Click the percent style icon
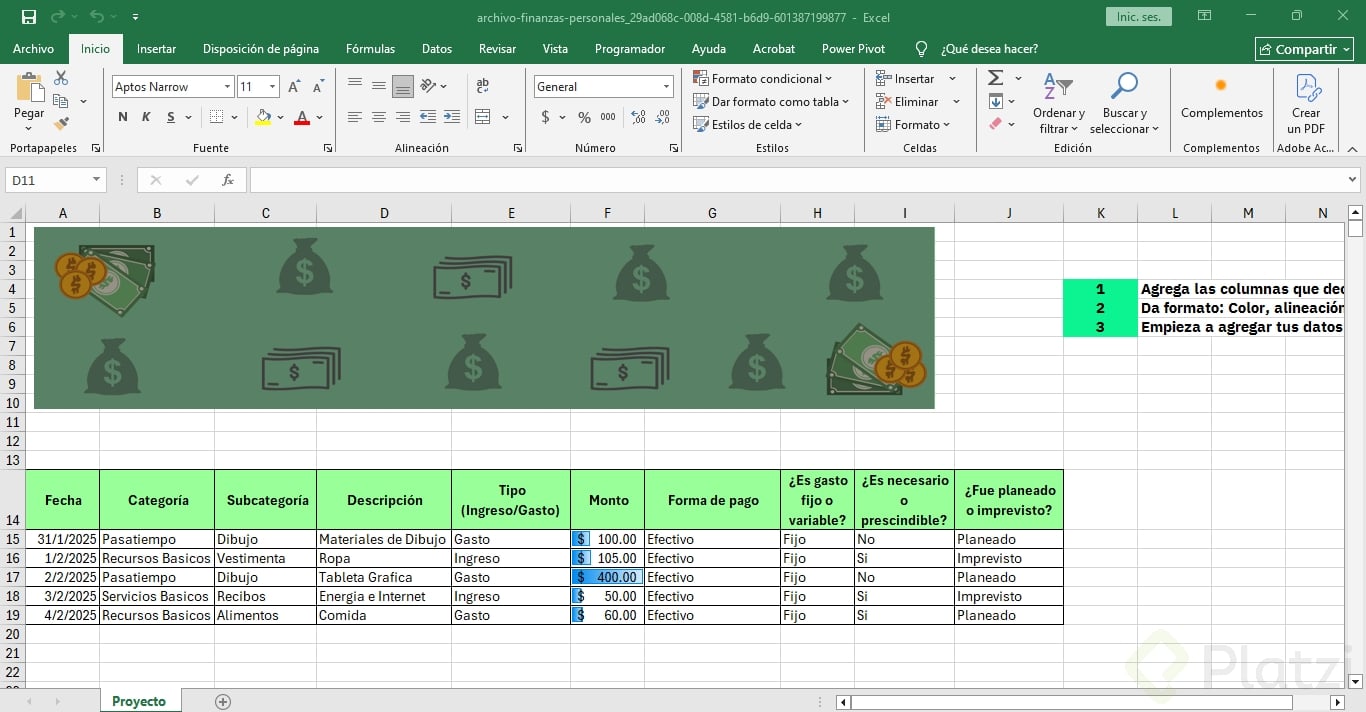The height and width of the screenshot is (712, 1366). point(584,118)
